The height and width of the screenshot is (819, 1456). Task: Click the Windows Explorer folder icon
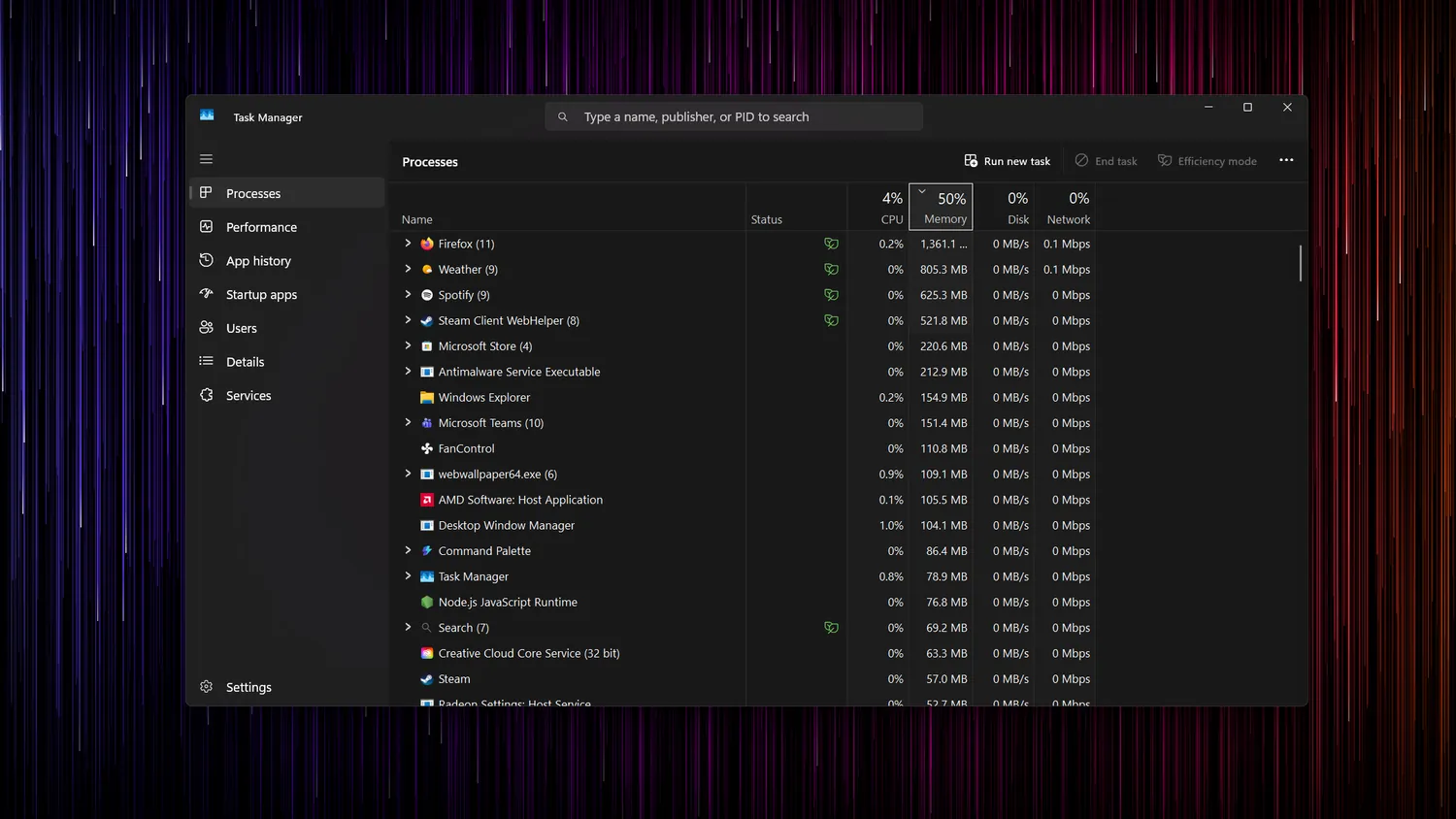[x=427, y=398]
